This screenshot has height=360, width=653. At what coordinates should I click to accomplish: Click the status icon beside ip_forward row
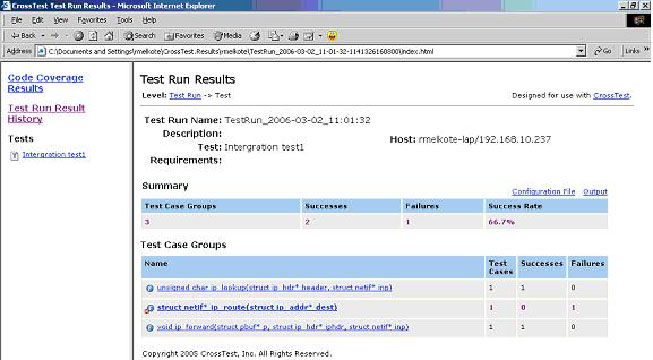point(150,328)
